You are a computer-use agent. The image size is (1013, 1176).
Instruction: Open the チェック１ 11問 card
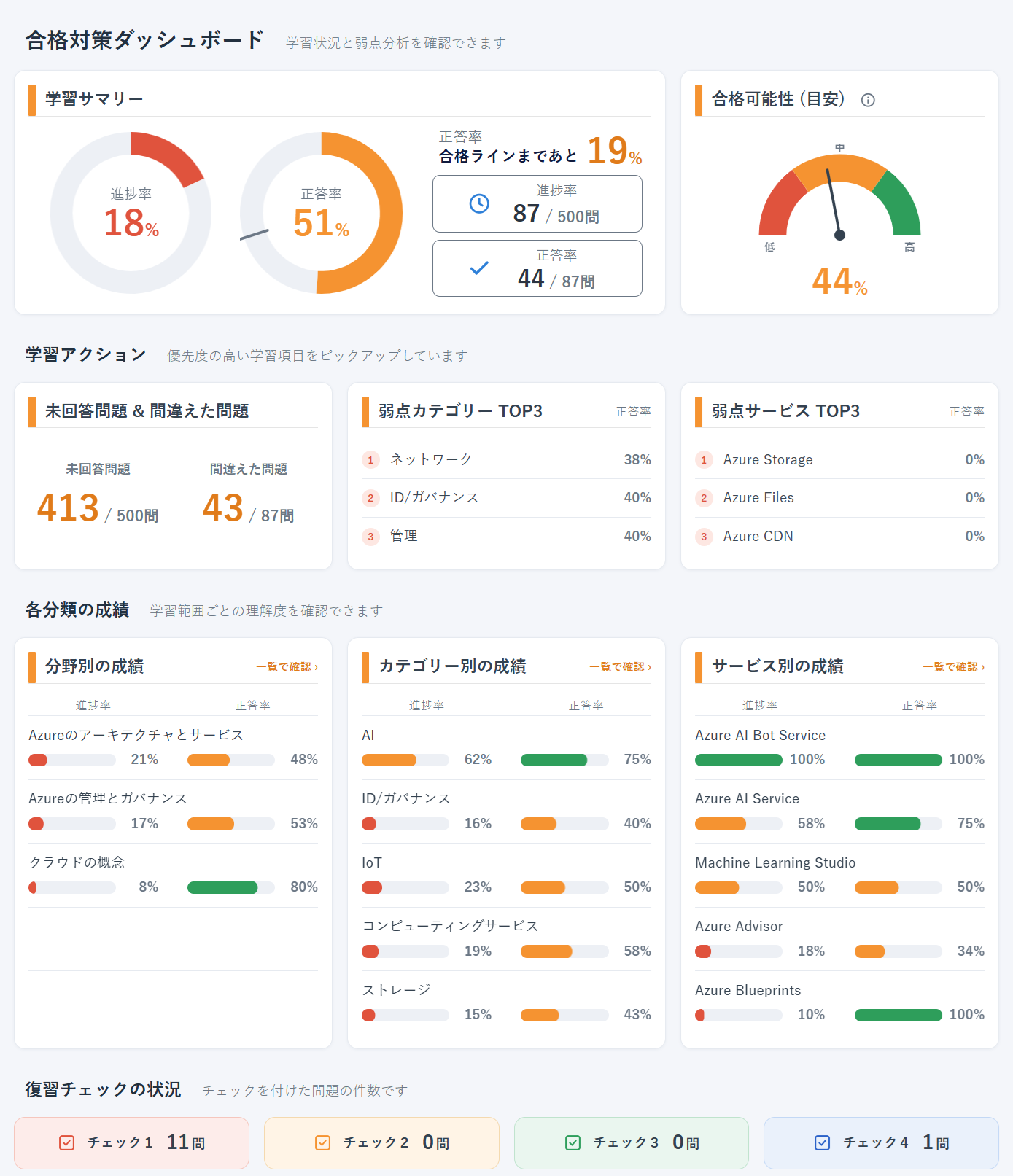131,1142
